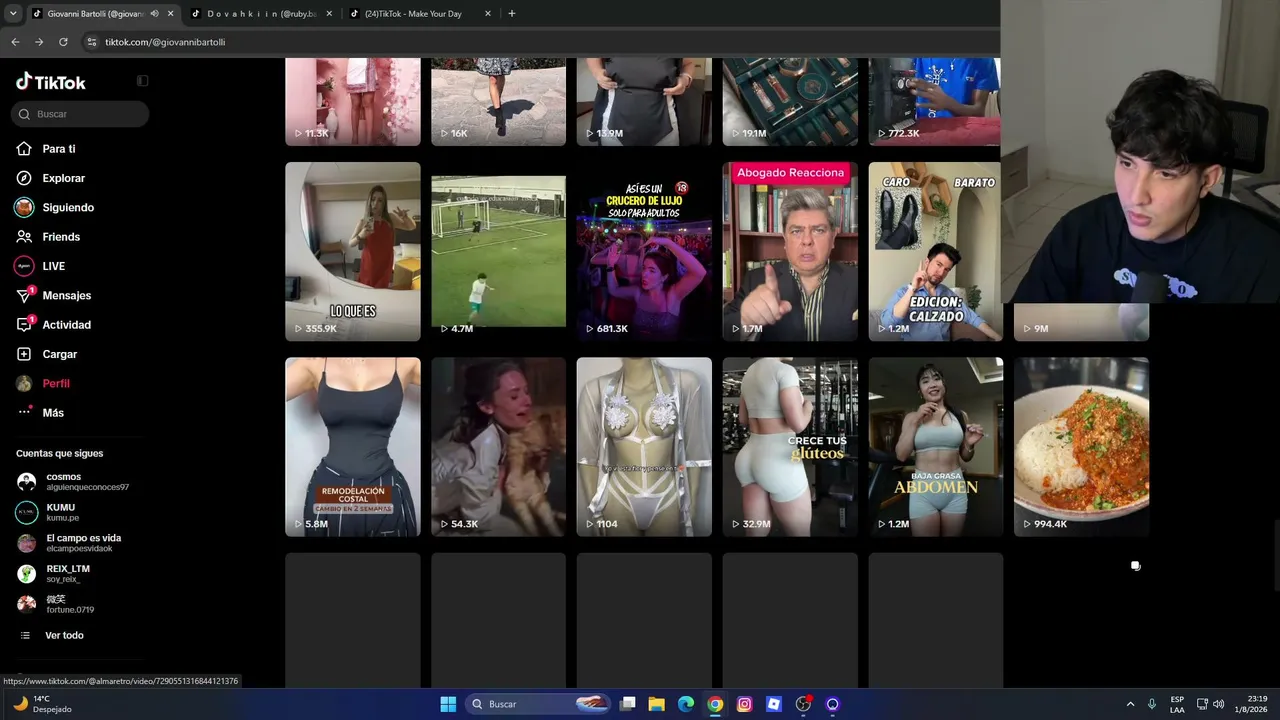
Task: Close the Giovanni Bartolli tab
Action: 170,14
